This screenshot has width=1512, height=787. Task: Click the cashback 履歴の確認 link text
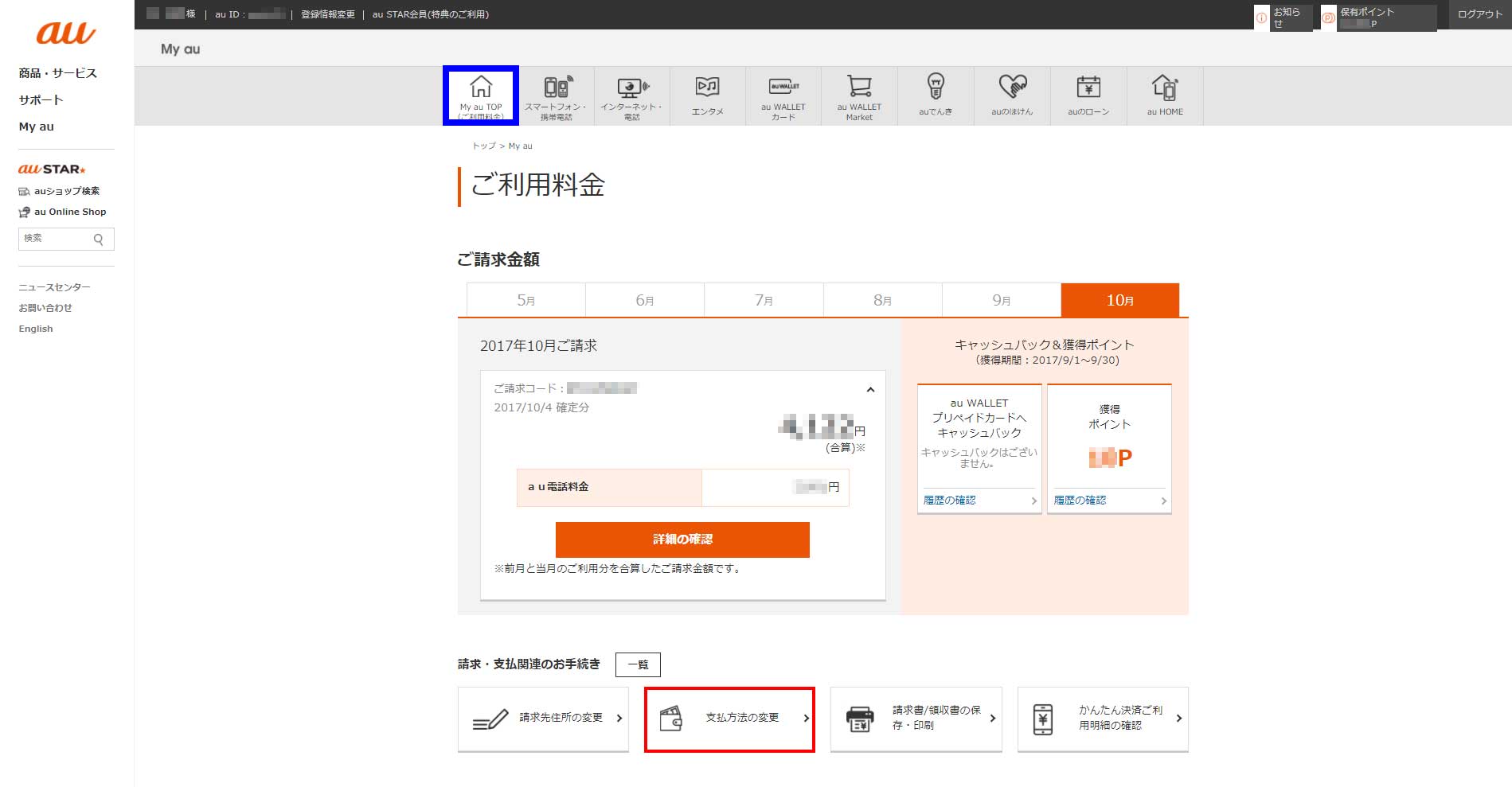pyautogui.click(x=949, y=501)
